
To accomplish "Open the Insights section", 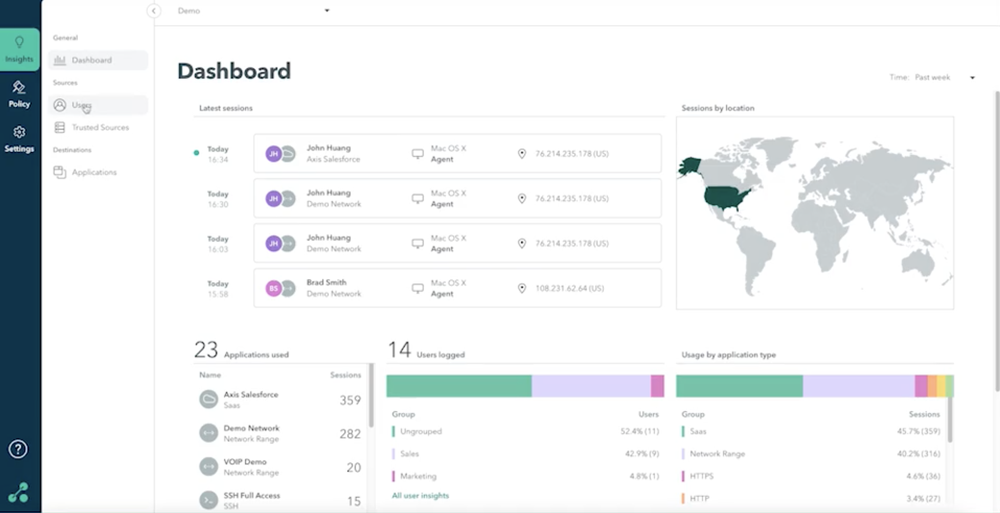I will click(20, 49).
